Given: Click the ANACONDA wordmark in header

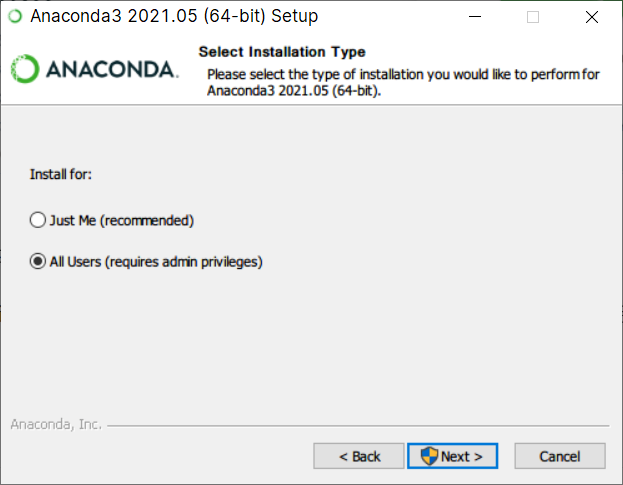Looking at the screenshot, I should (x=112, y=70).
